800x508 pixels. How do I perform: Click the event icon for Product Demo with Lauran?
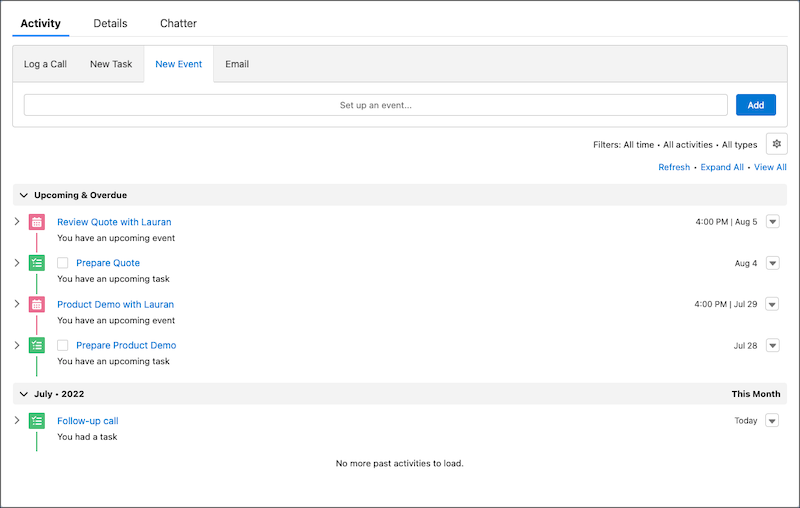click(37, 304)
